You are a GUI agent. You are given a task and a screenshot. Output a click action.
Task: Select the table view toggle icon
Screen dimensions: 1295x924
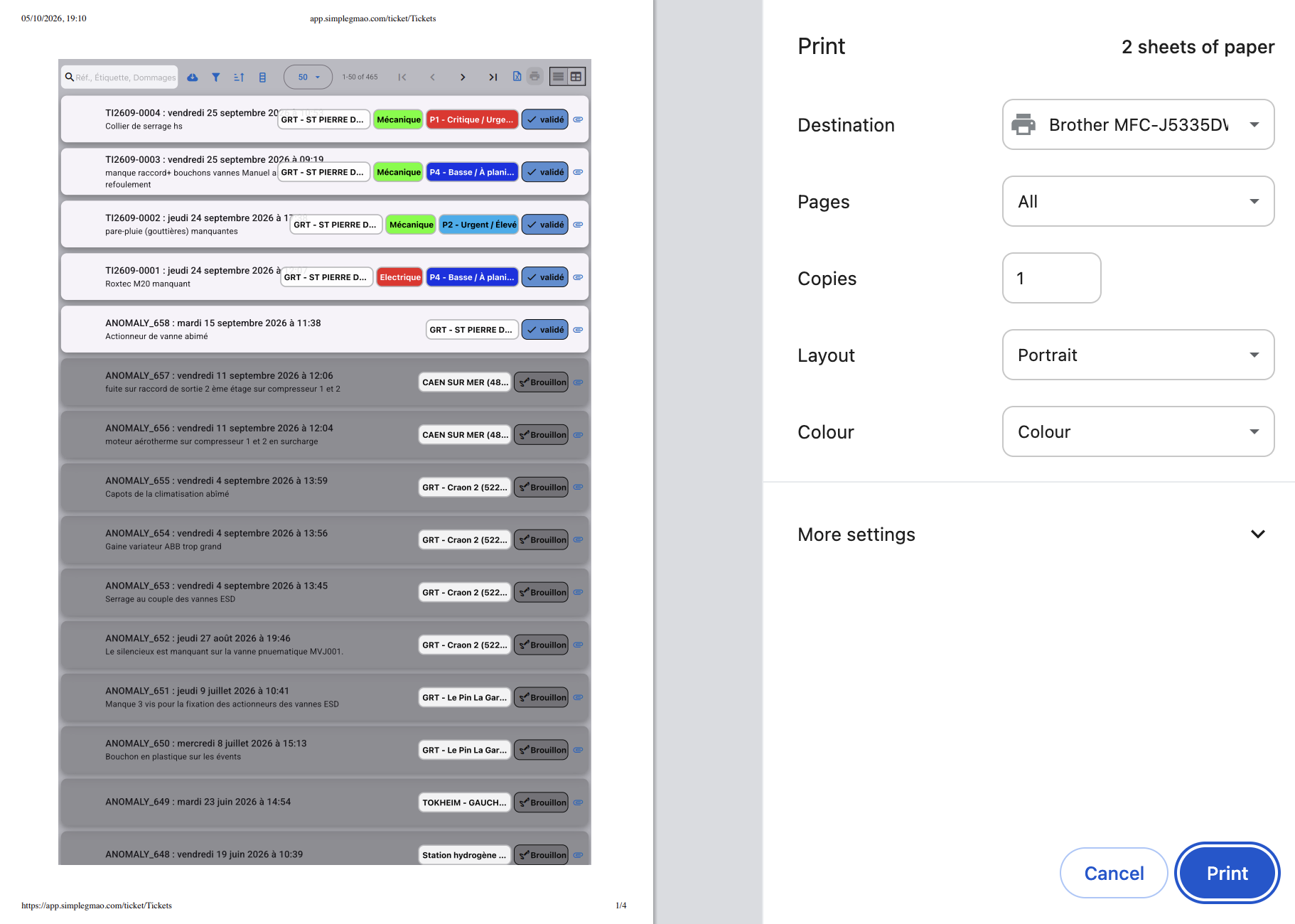(576, 77)
